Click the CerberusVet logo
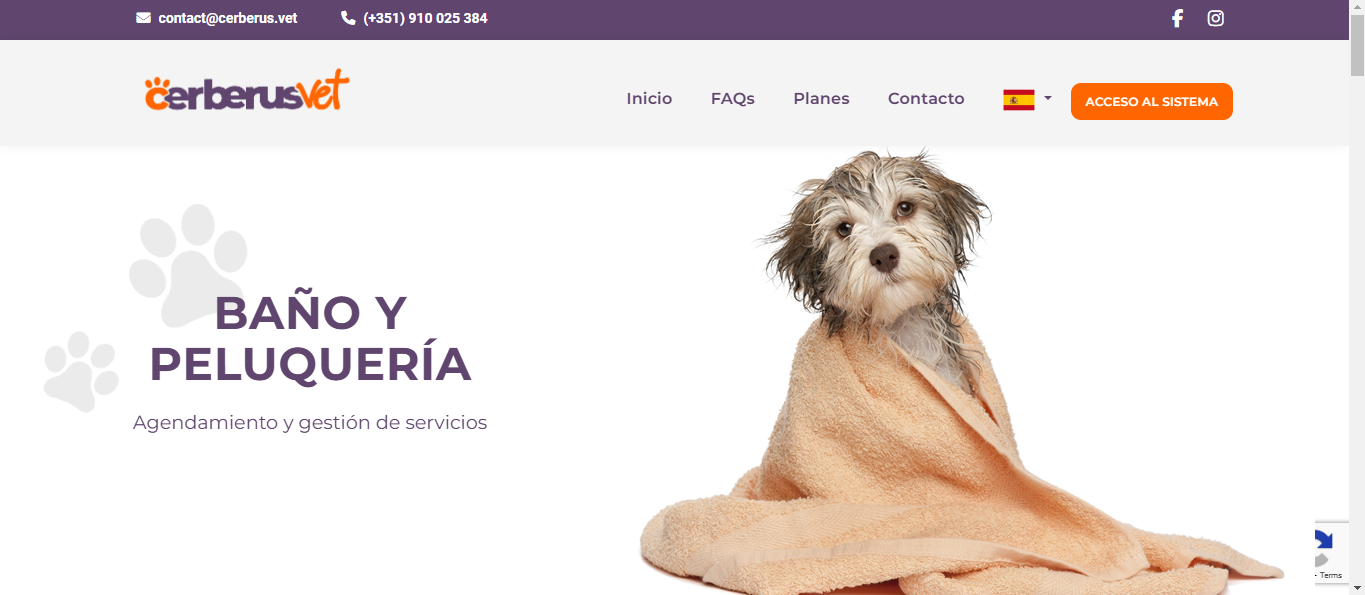 click(x=247, y=91)
